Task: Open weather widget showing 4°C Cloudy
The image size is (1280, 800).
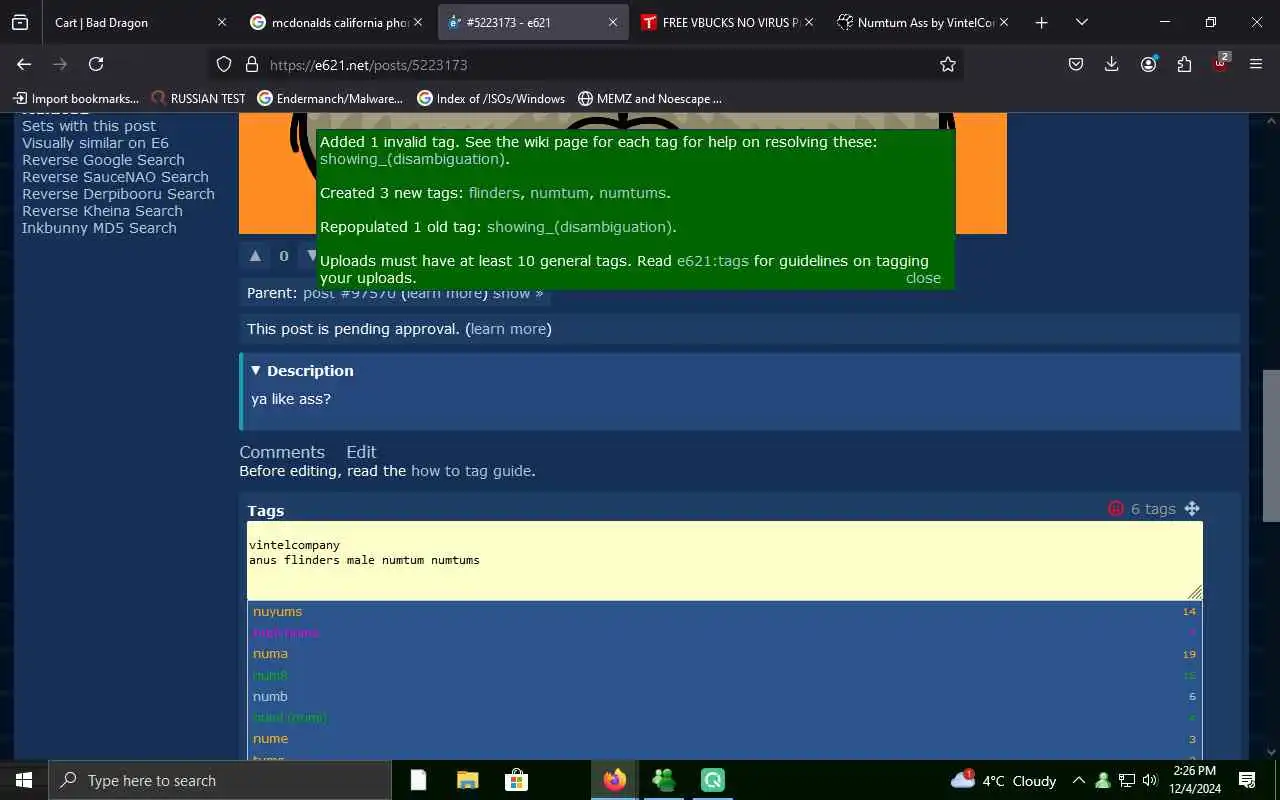Action: (x=1003, y=780)
